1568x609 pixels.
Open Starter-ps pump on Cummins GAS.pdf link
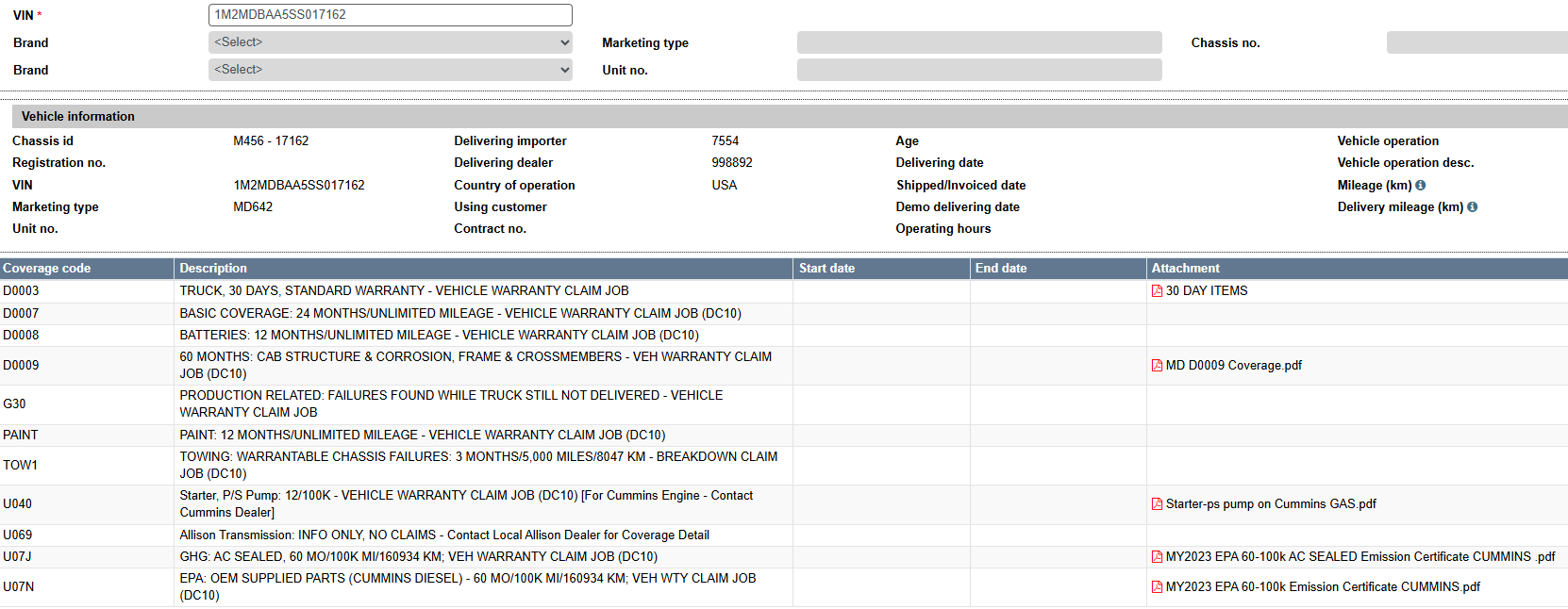tap(1271, 504)
